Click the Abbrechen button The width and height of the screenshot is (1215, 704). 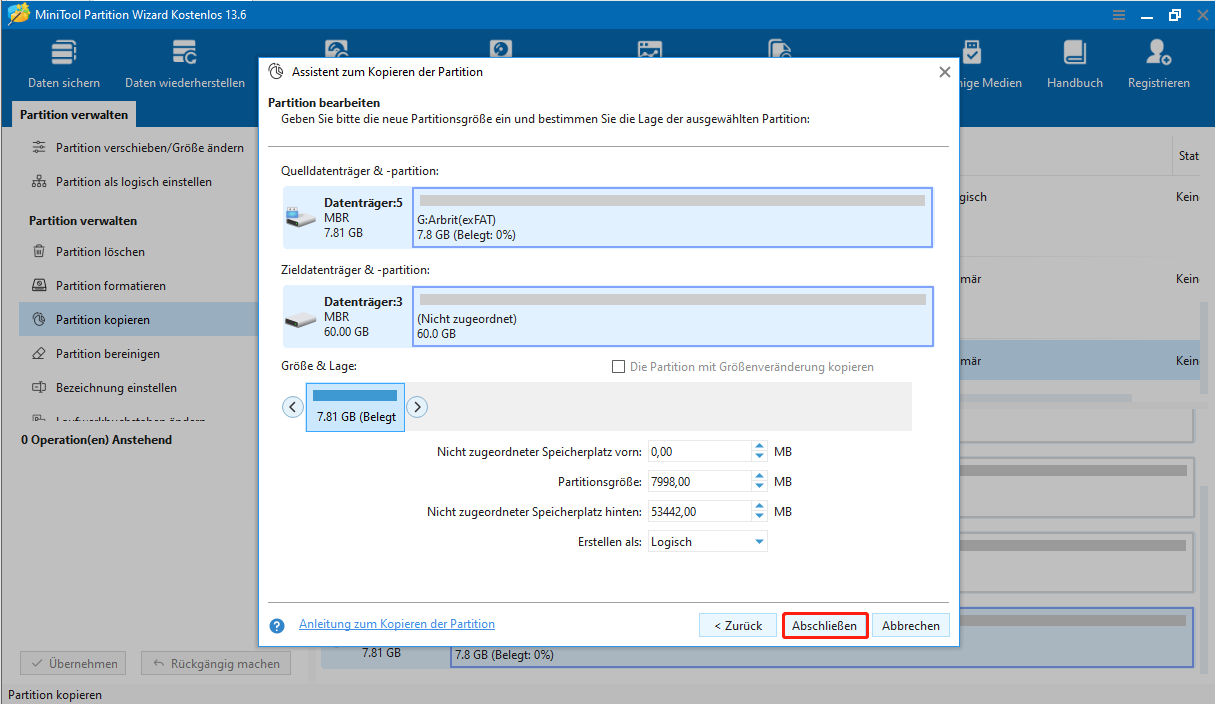pos(910,626)
